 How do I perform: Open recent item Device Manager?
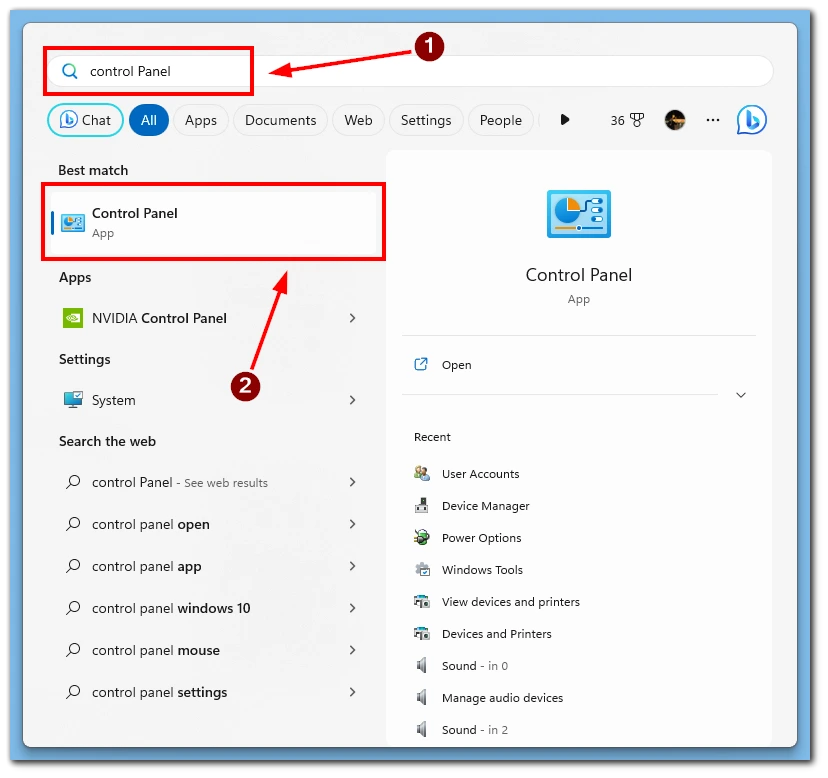point(485,506)
